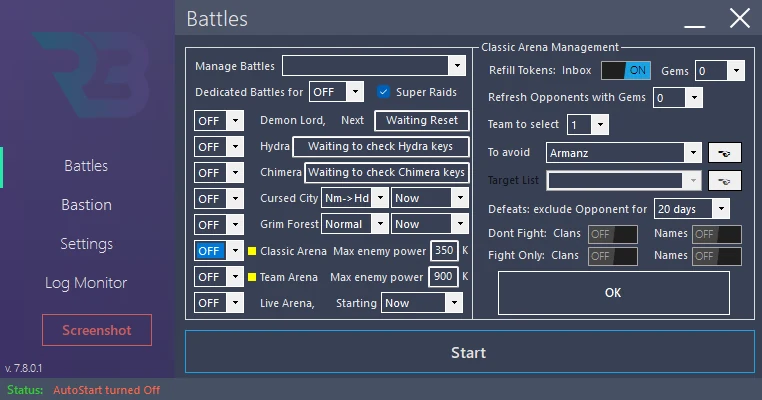Image resolution: width=762 pixels, height=400 pixels.
Task: Toggle the Refill Tokens Inbox ON switch
Action: [x=626, y=71]
